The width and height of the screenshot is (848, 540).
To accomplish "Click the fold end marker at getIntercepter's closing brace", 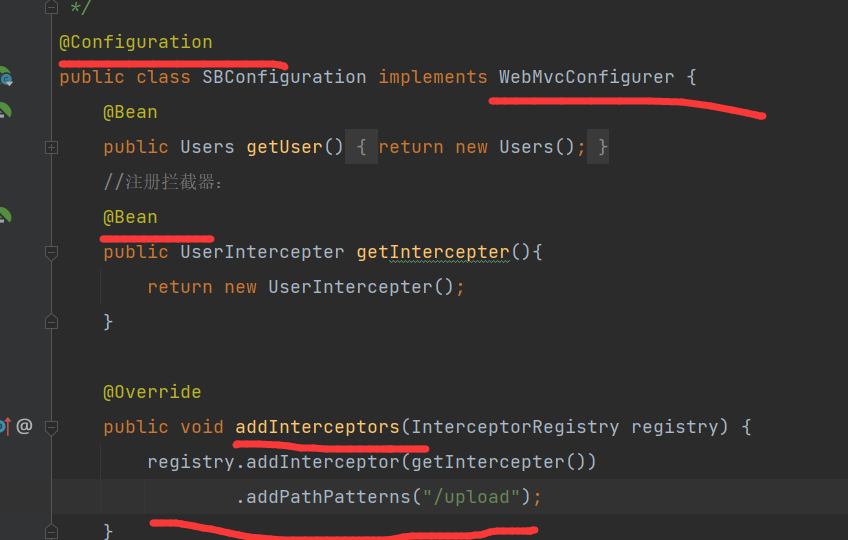I will (51, 322).
